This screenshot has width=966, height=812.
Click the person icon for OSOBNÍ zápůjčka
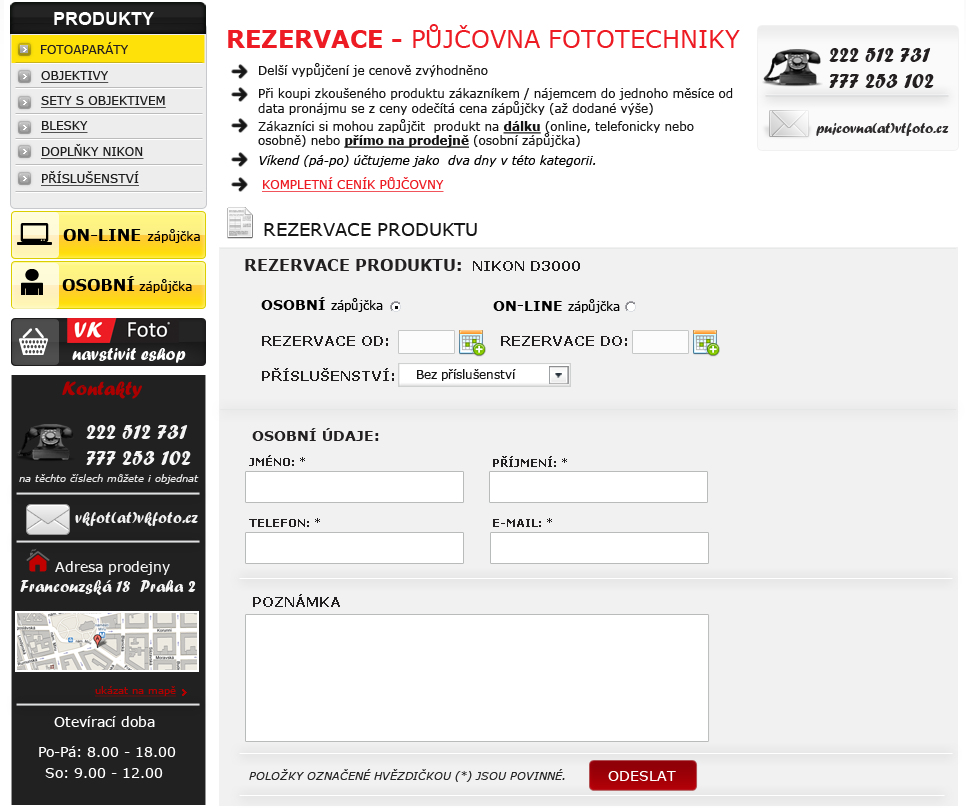(x=33, y=284)
